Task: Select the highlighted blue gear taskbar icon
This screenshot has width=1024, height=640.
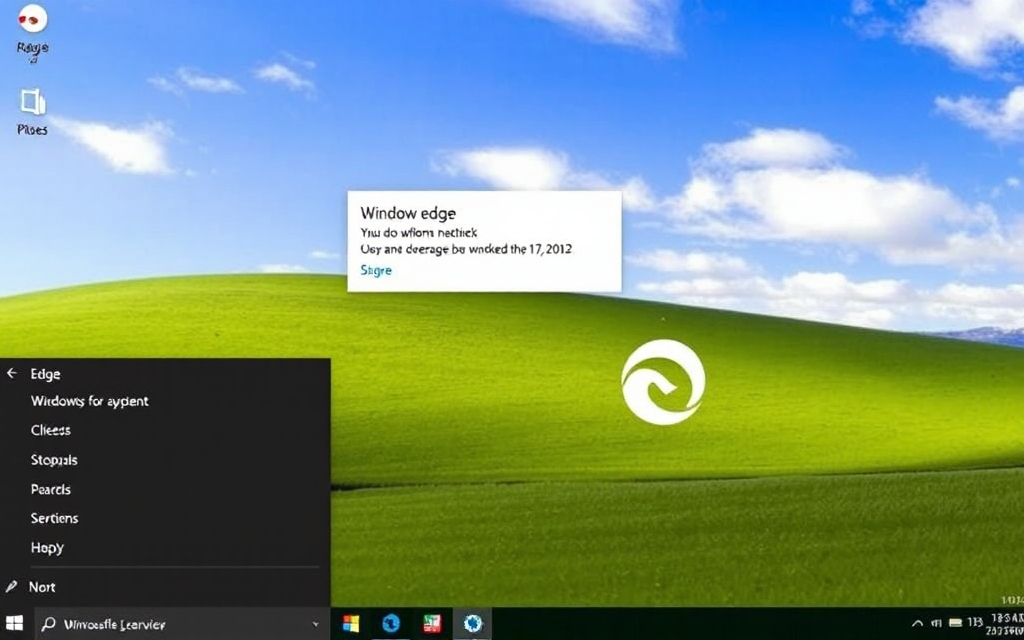Action: pyautogui.click(x=472, y=624)
